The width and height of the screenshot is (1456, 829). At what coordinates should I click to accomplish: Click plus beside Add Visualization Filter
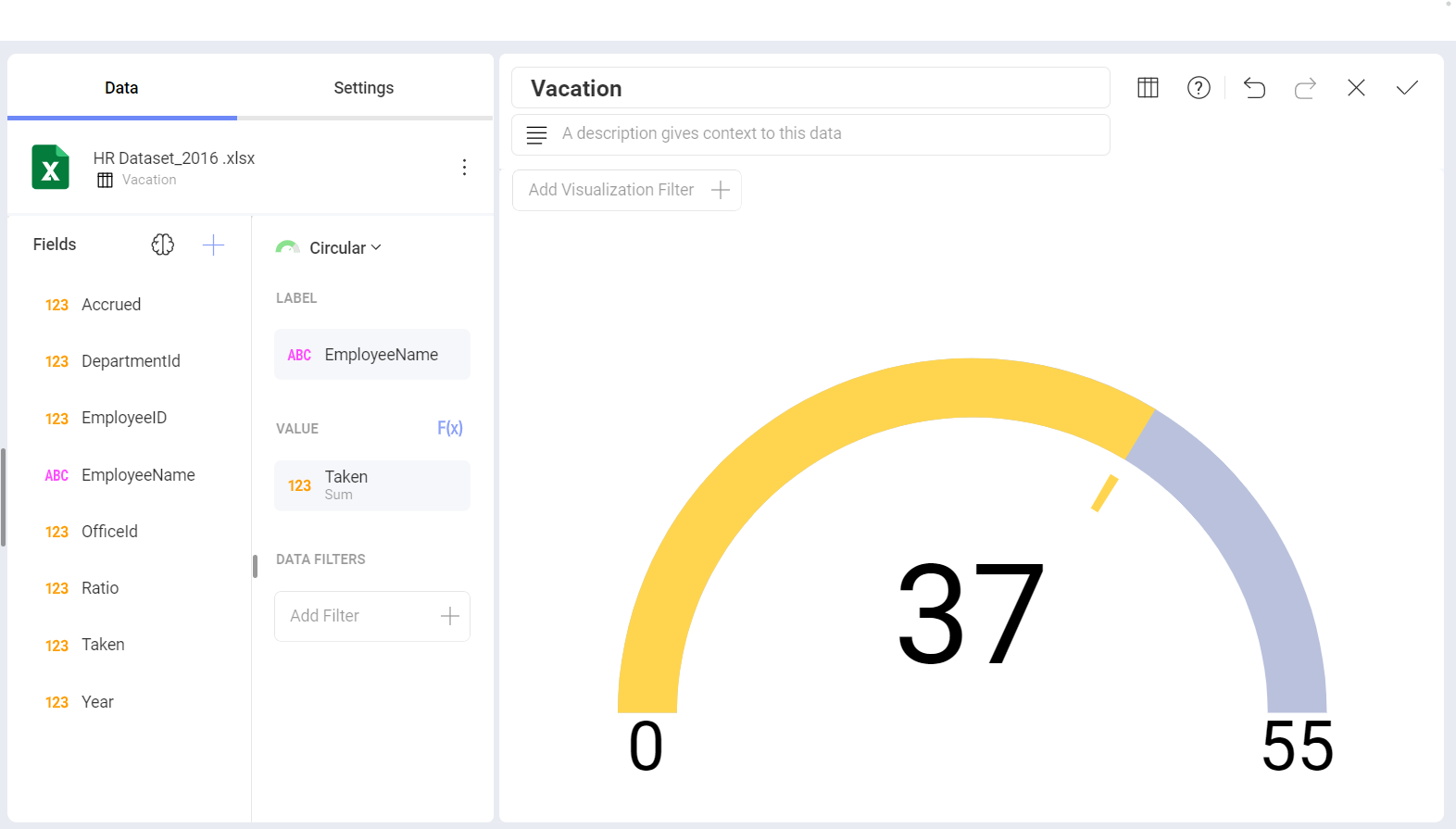pos(721,190)
